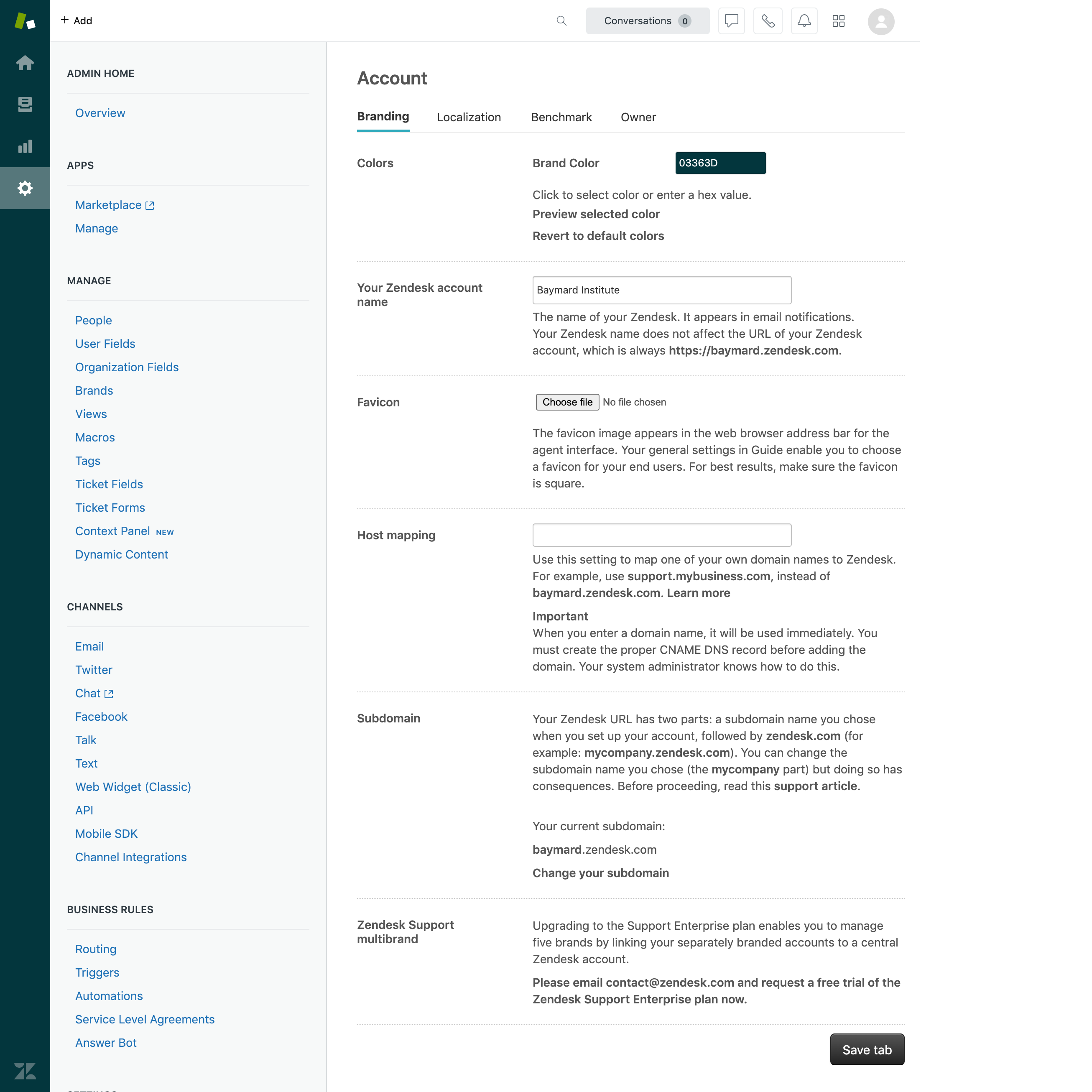Switch to the Localization tab
The height and width of the screenshot is (1092, 1092).
point(469,117)
